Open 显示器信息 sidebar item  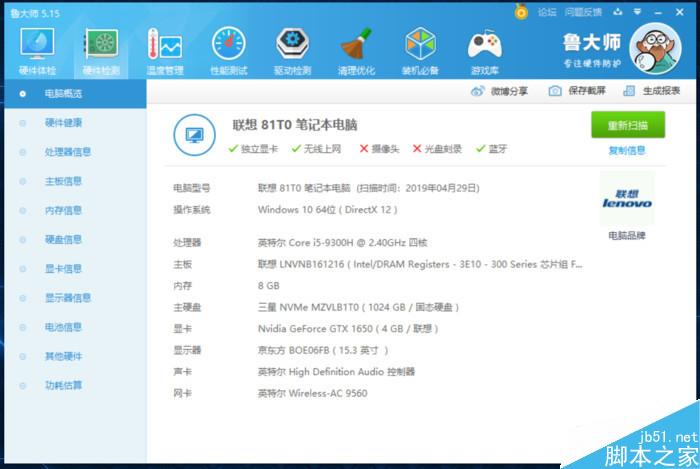pyautogui.click(x=75, y=298)
